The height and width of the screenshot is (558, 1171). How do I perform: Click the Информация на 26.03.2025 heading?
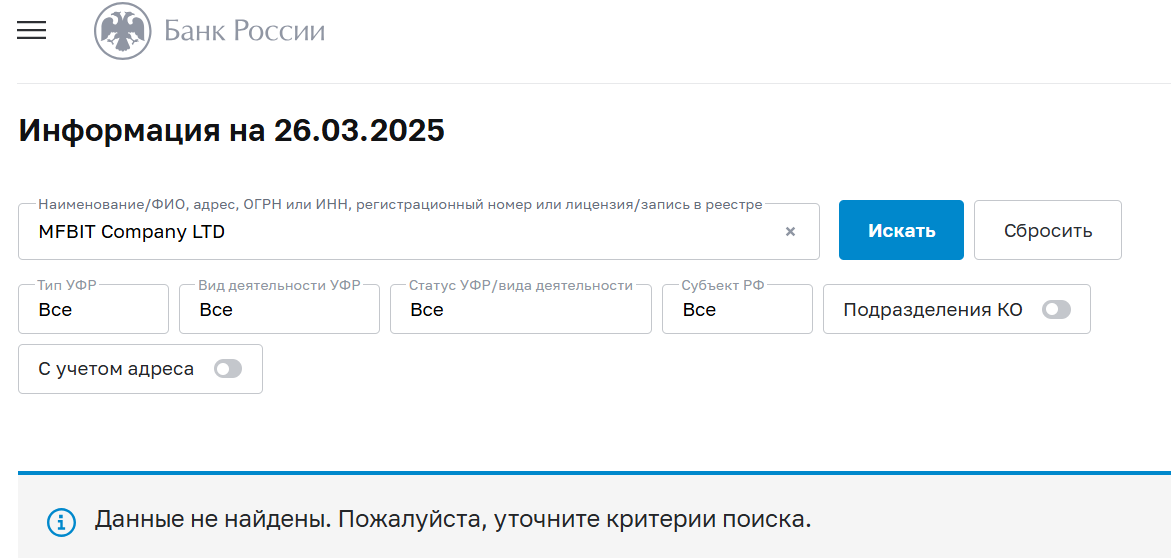pyautogui.click(x=232, y=130)
